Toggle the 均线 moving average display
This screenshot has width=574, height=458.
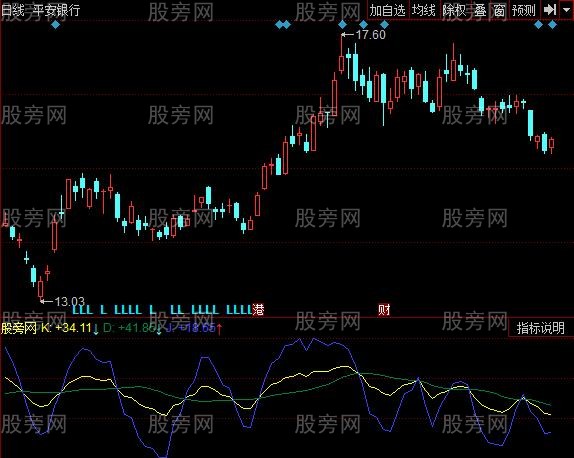click(424, 10)
